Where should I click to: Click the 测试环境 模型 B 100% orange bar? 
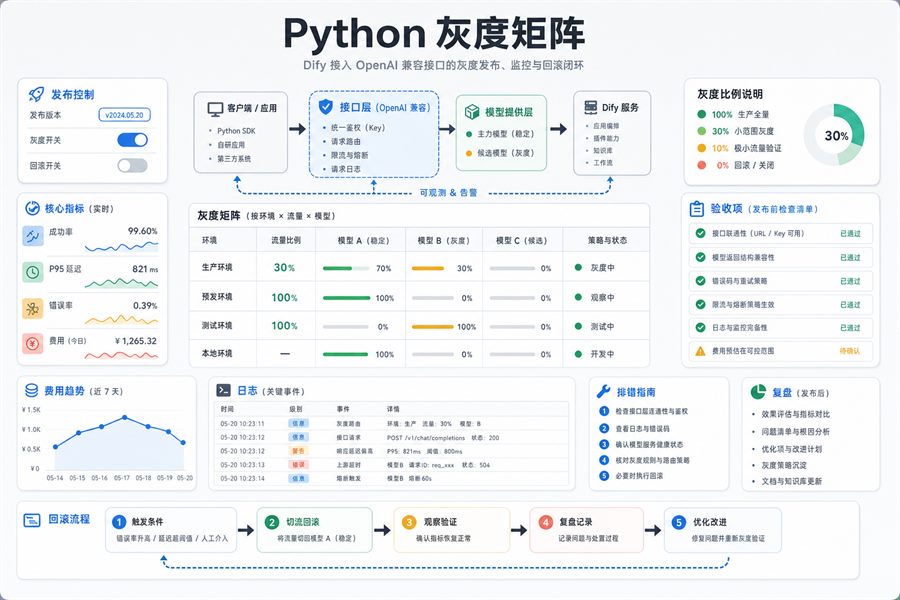click(433, 327)
